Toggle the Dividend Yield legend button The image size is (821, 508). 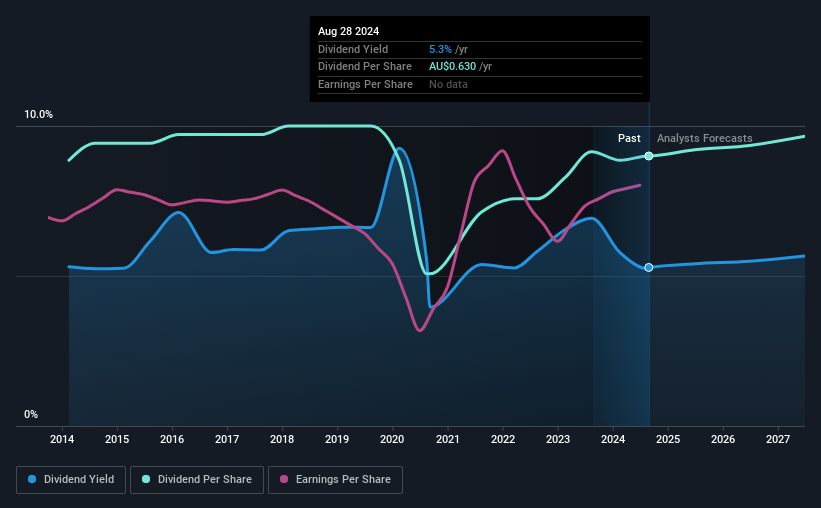pos(71,480)
